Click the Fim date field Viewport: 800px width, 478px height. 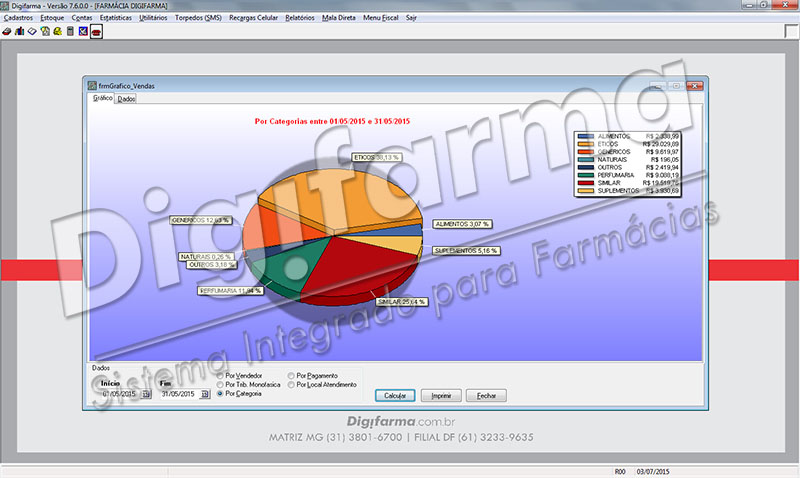179,394
